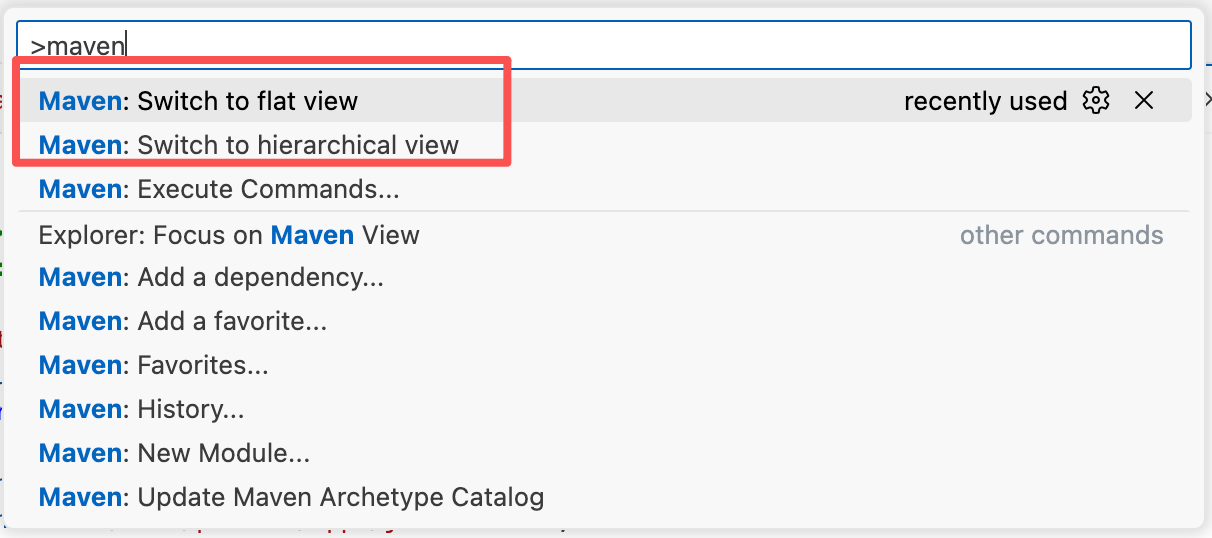Create Maven: New Module...
The height and width of the screenshot is (538, 1212).
pyautogui.click(x=174, y=453)
